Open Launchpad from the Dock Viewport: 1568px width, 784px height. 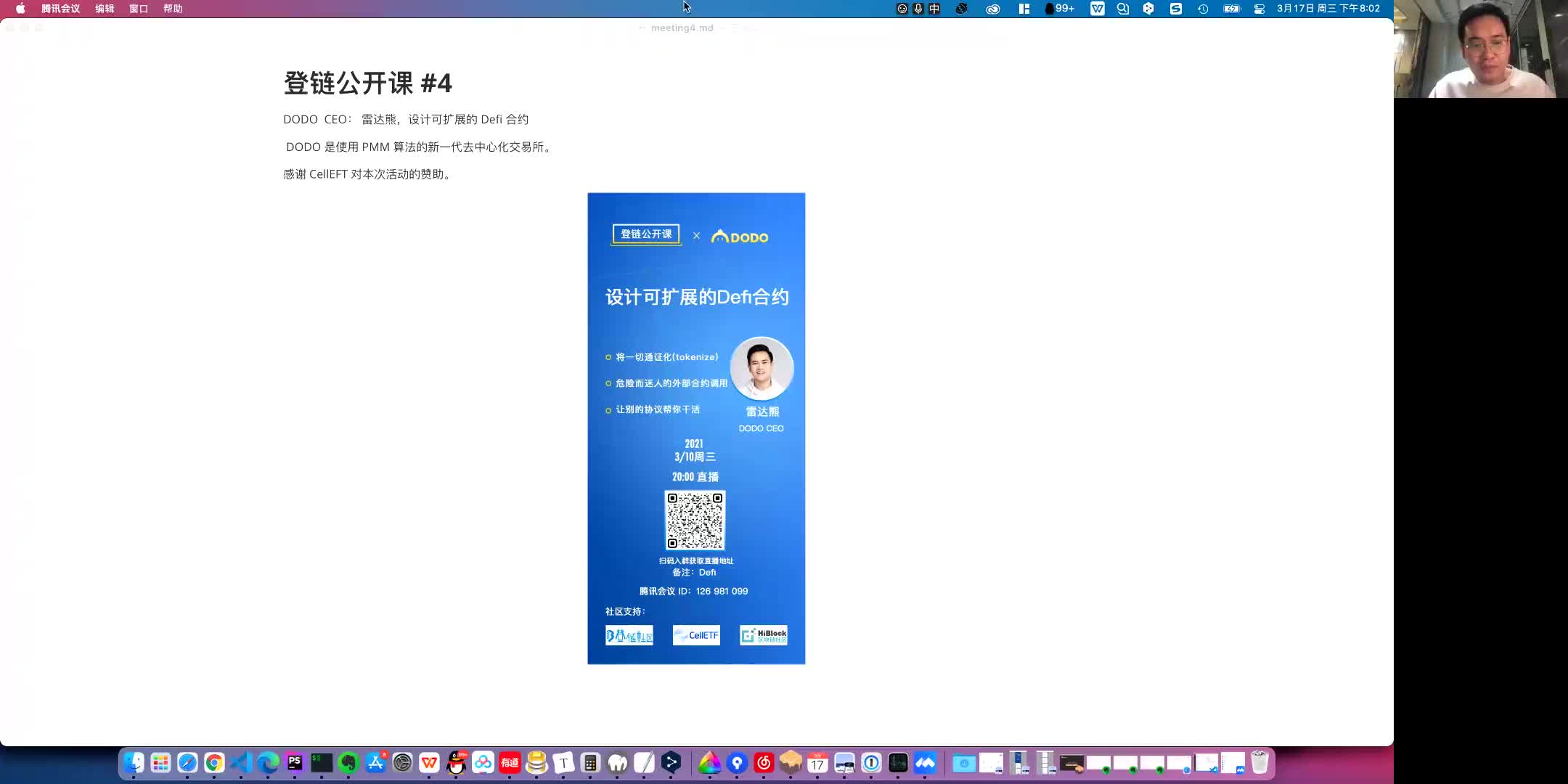click(x=160, y=763)
